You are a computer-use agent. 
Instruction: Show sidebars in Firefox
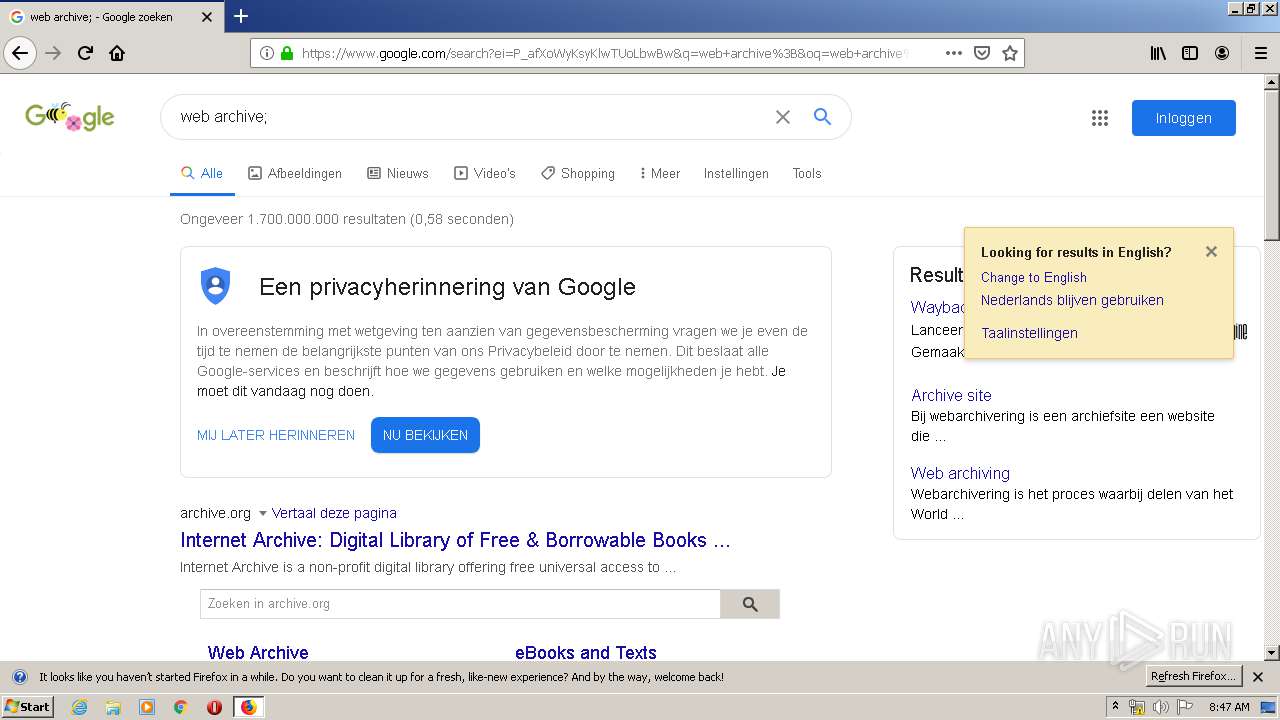tap(1190, 53)
